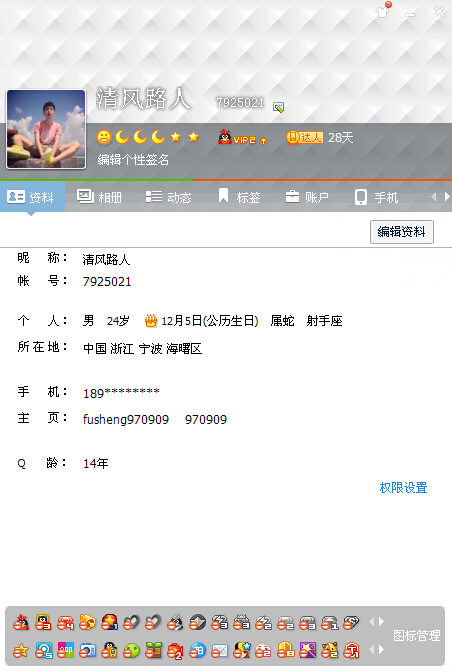Open 图标管理 icon management

pyautogui.click(x=416, y=636)
